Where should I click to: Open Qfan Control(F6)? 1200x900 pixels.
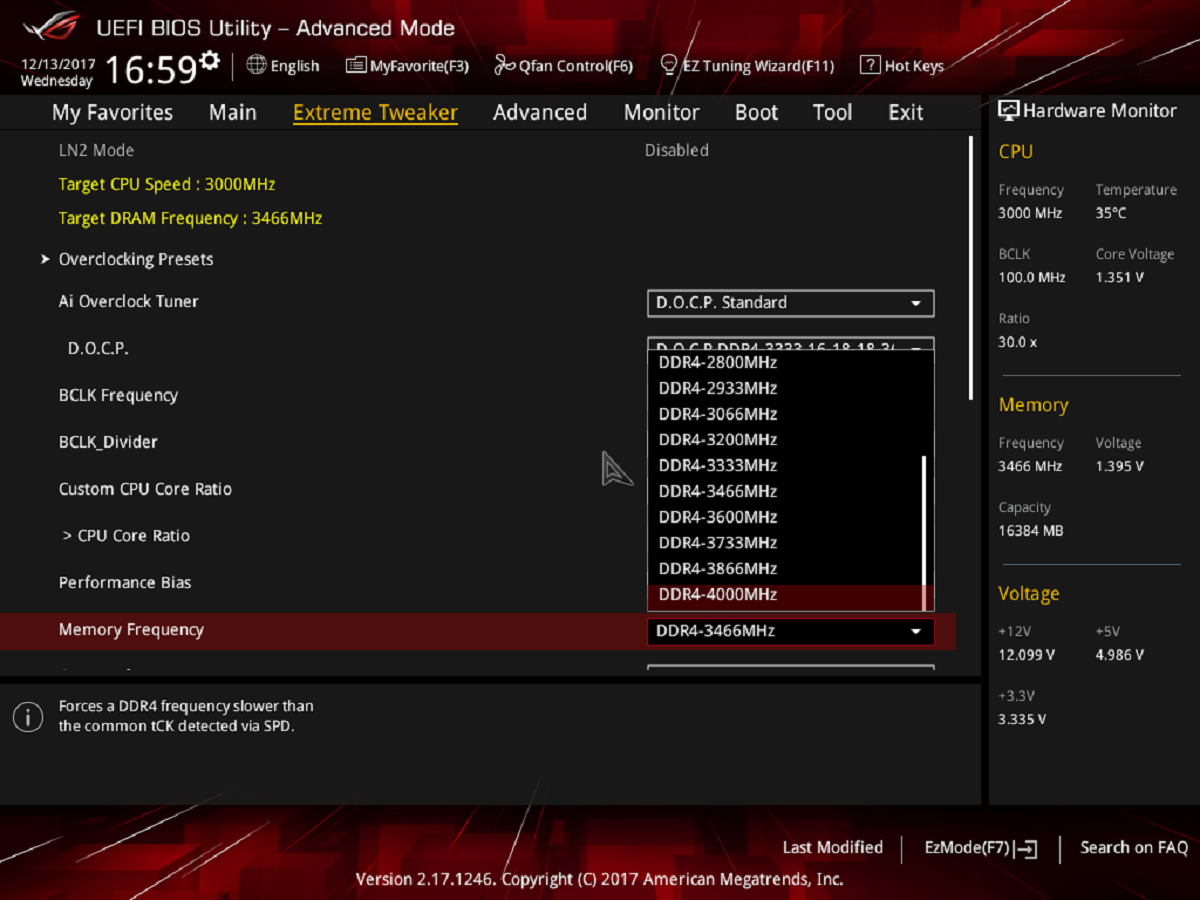(x=564, y=66)
